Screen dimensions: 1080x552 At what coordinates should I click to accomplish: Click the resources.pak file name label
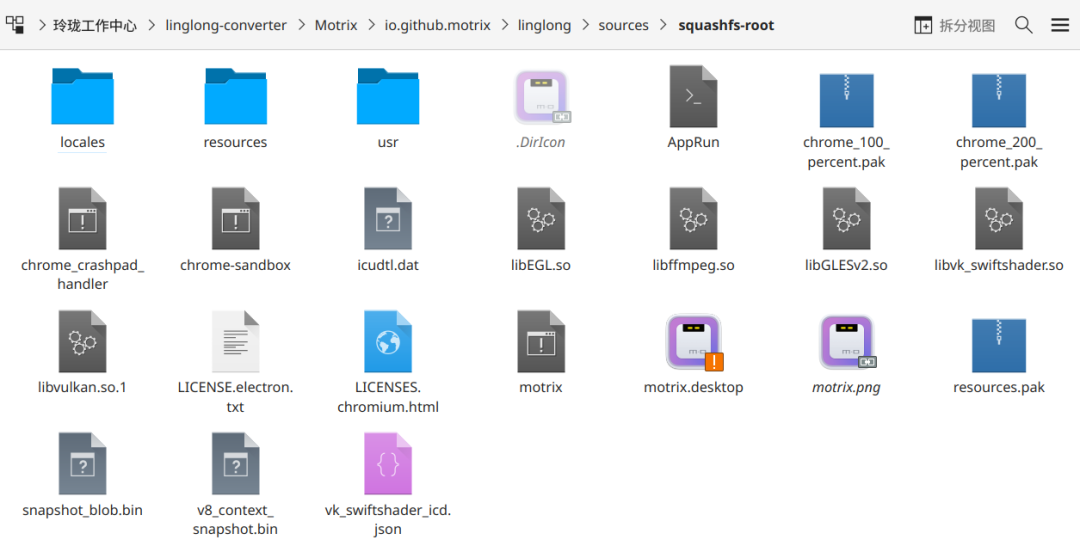pyautogui.click(x=999, y=387)
